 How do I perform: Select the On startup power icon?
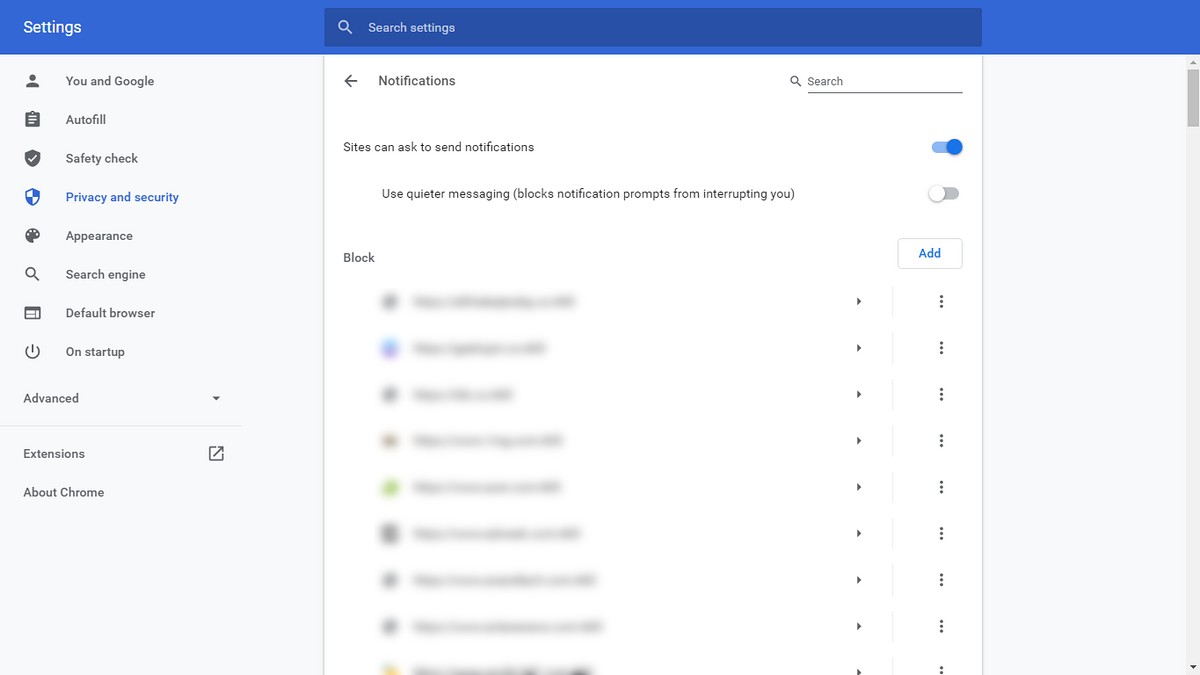32,351
